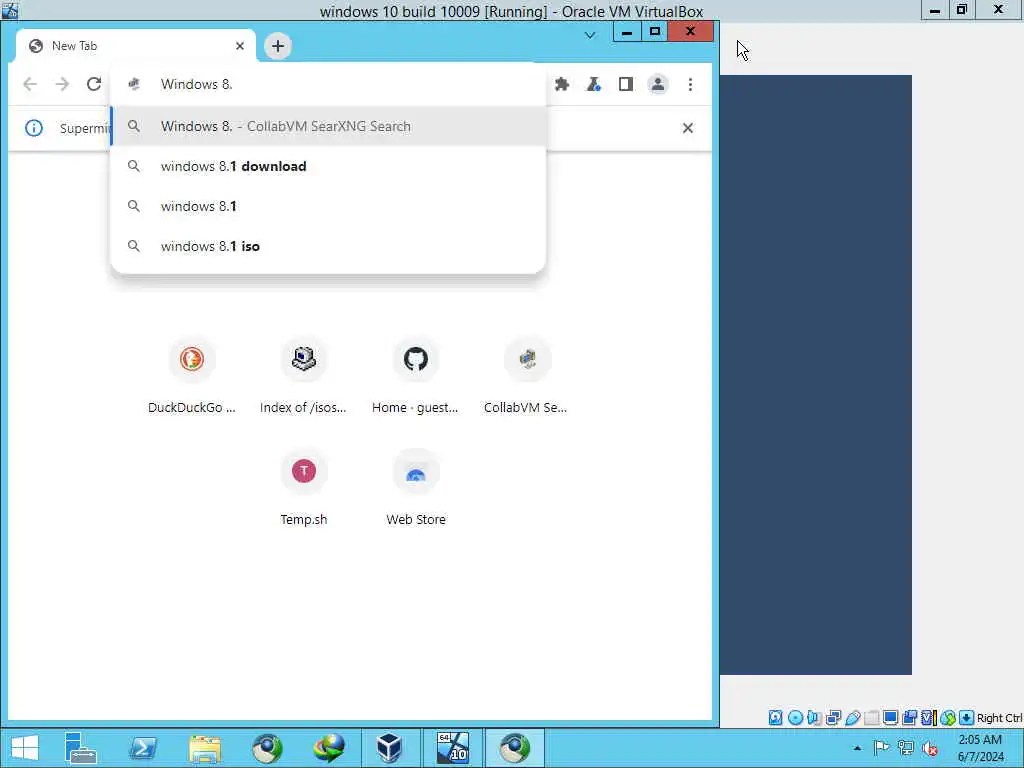Image resolution: width=1024 pixels, height=768 pixels.
Task: Launch Server Manager from the taskbar
Action: (81, 748)
